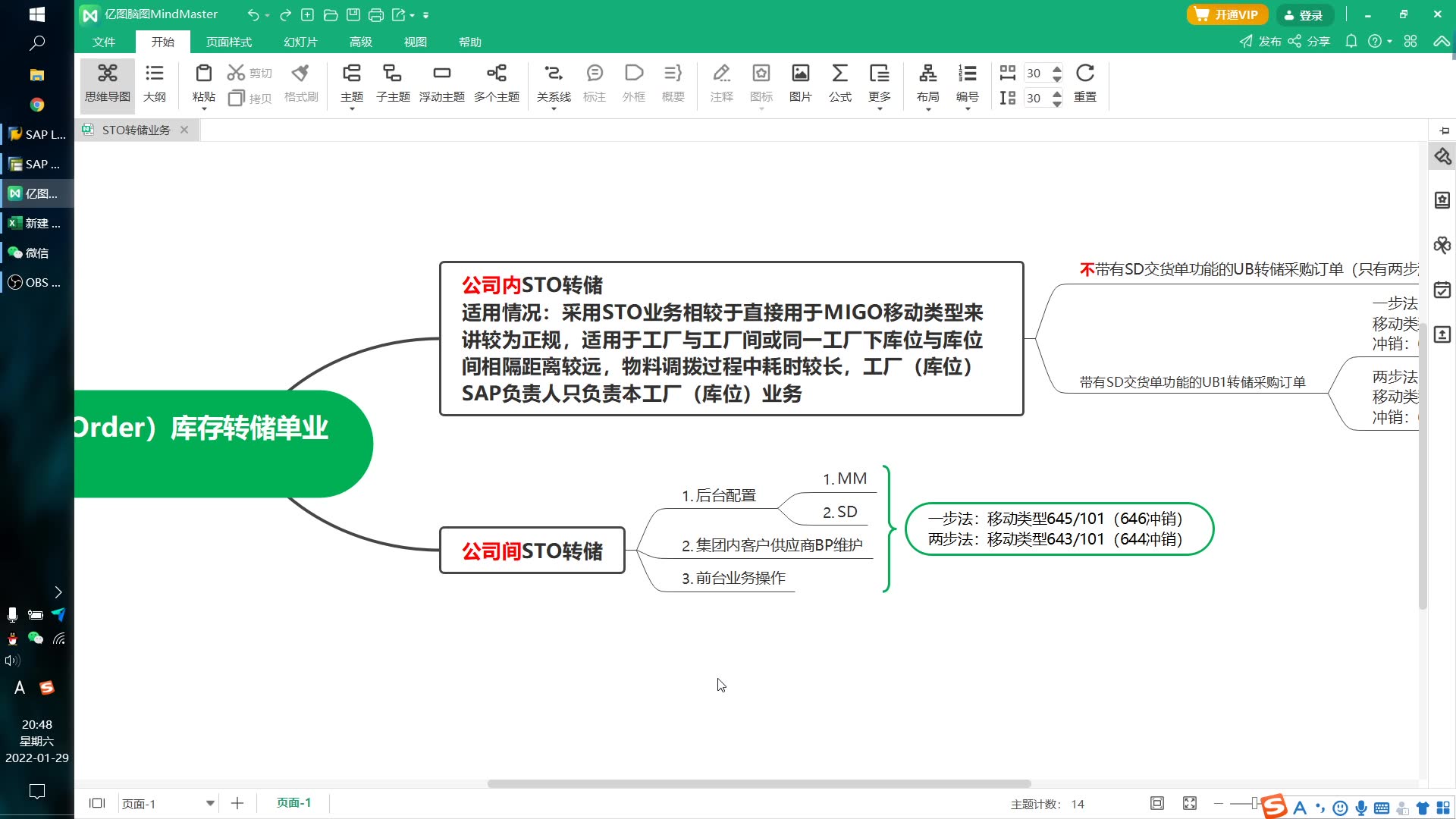Collapse the ribbon with chevron icon

1441,41
